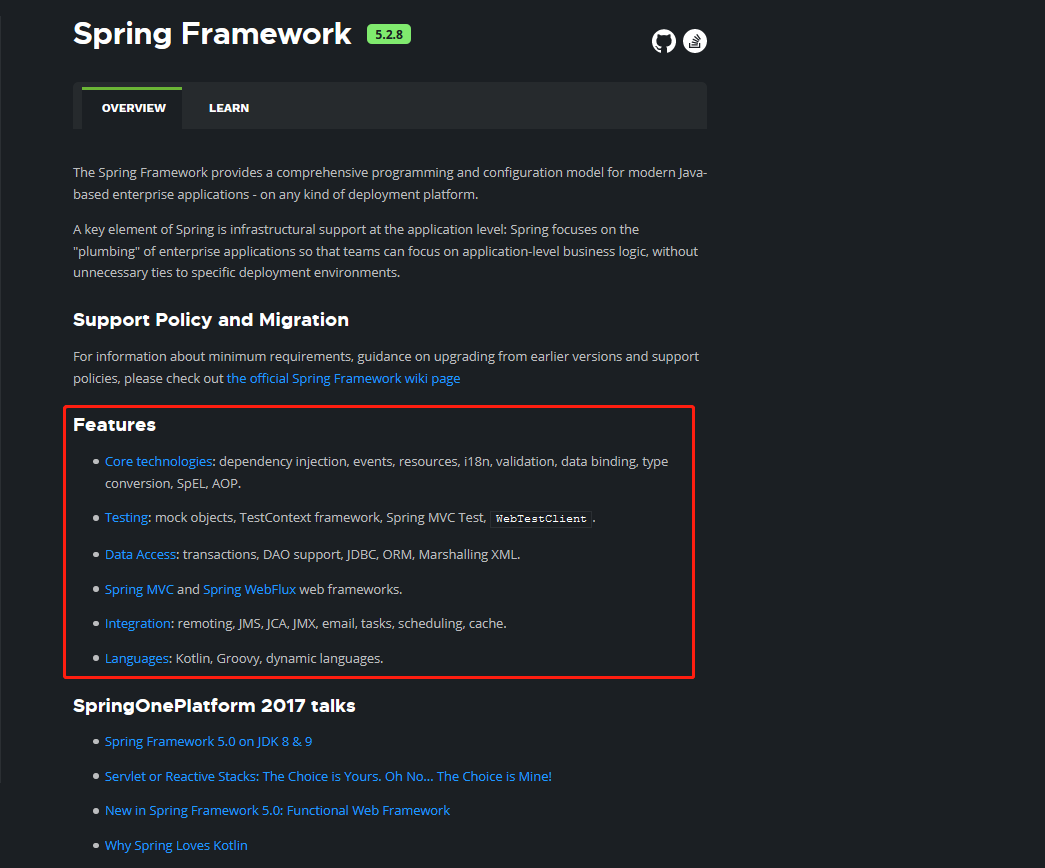1045x868 pixels.
Task: Switch to the Overview tab
Action: (133, 108)
